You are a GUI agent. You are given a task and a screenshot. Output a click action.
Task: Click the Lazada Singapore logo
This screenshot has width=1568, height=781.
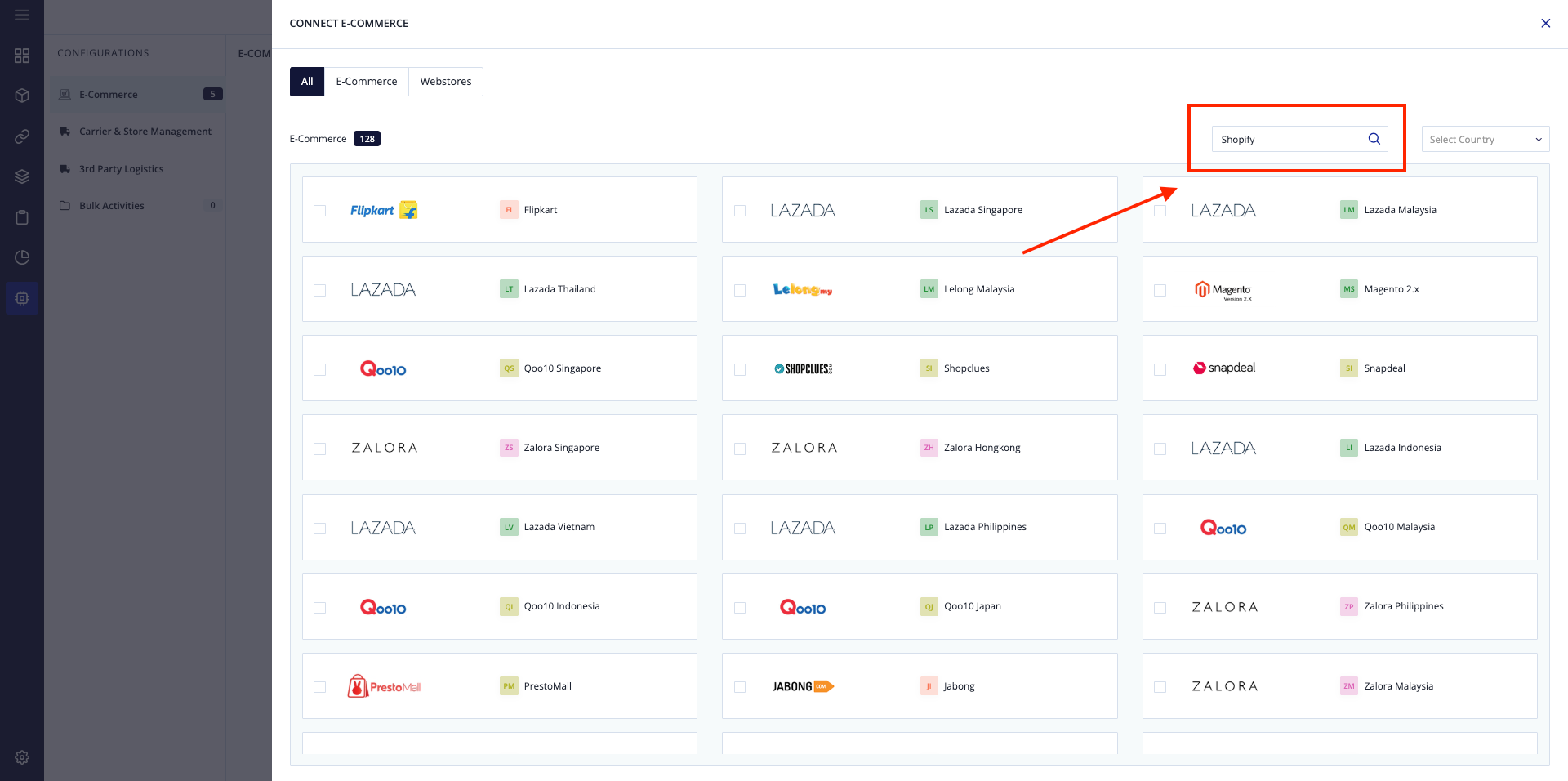click(x=803, y=211)
